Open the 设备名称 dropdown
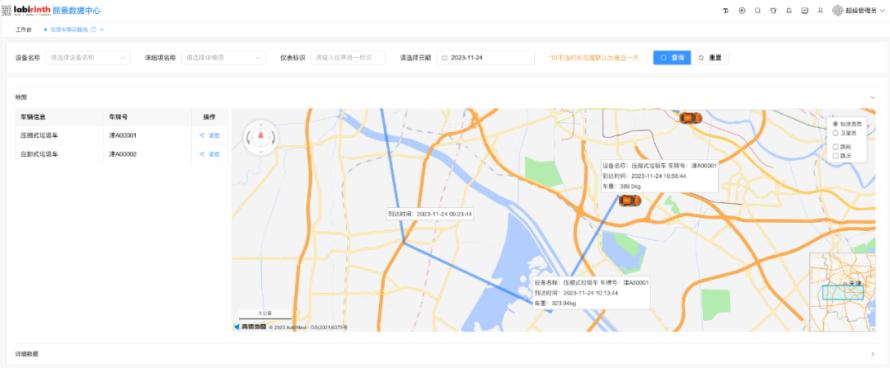 click(88, 57)
